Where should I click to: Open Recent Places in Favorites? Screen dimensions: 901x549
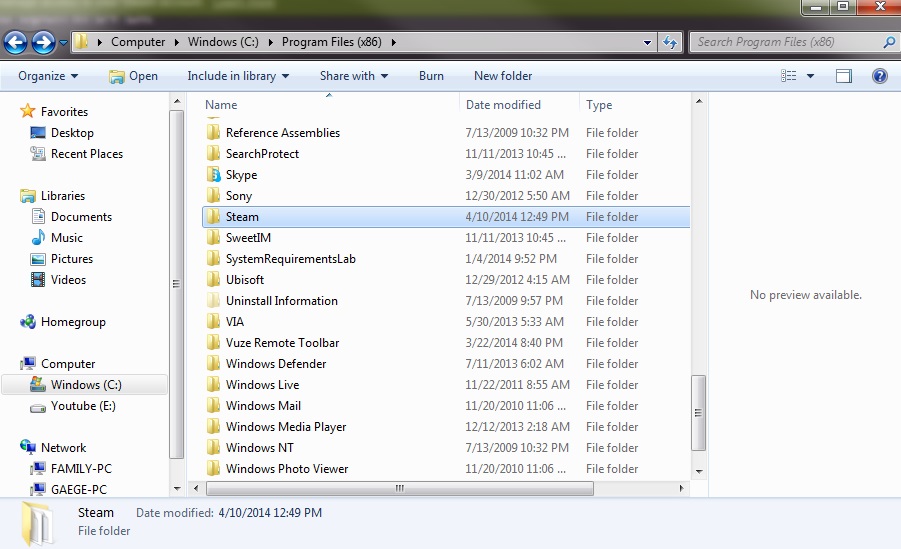click(x=87, y=153)
